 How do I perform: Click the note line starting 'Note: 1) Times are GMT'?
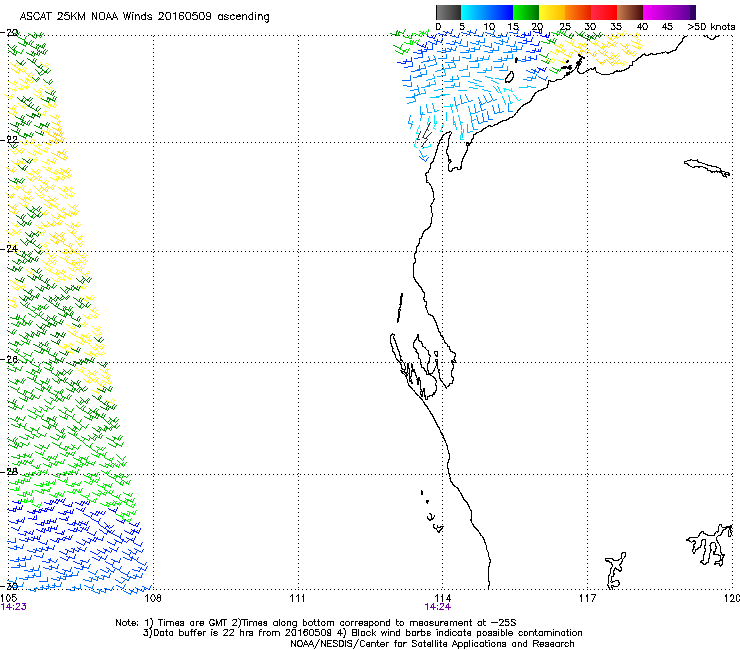(x=316, y=623)
